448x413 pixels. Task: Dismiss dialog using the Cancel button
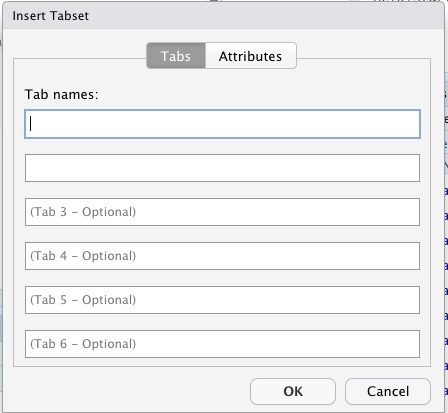point(388,391)
